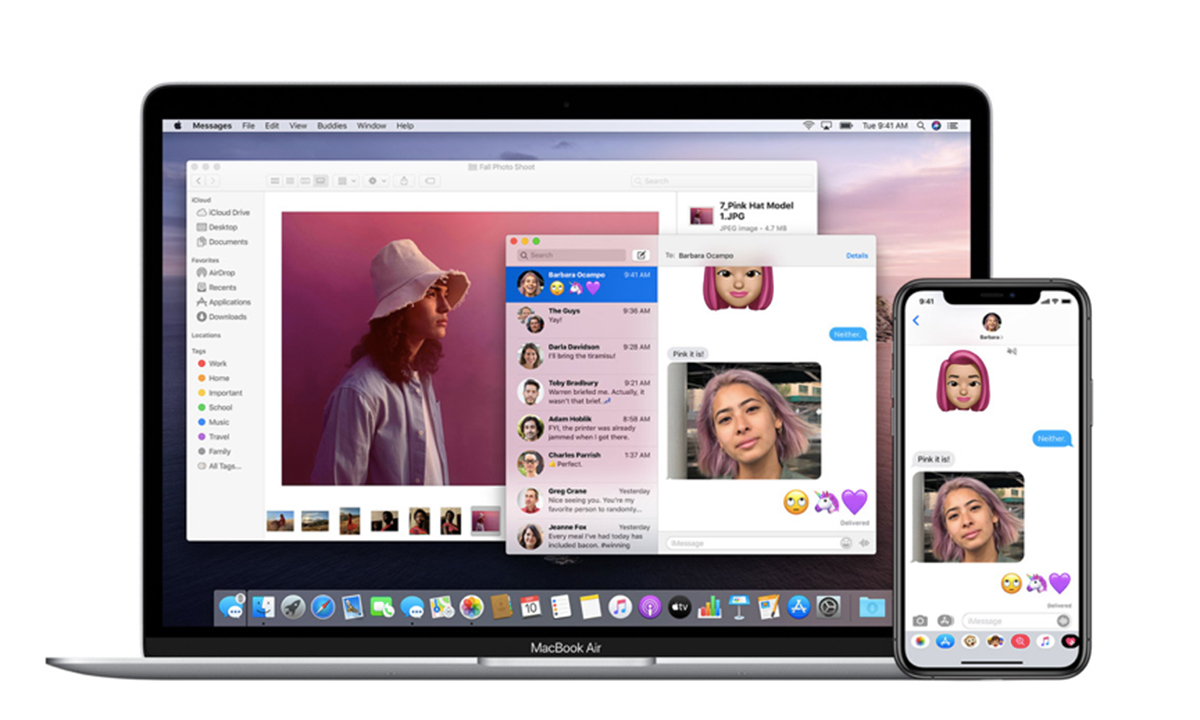The height and width of the screenshot is (720, 1200).
Task: Open Launchpad rocket icon in dock
Action: [293, 606]
